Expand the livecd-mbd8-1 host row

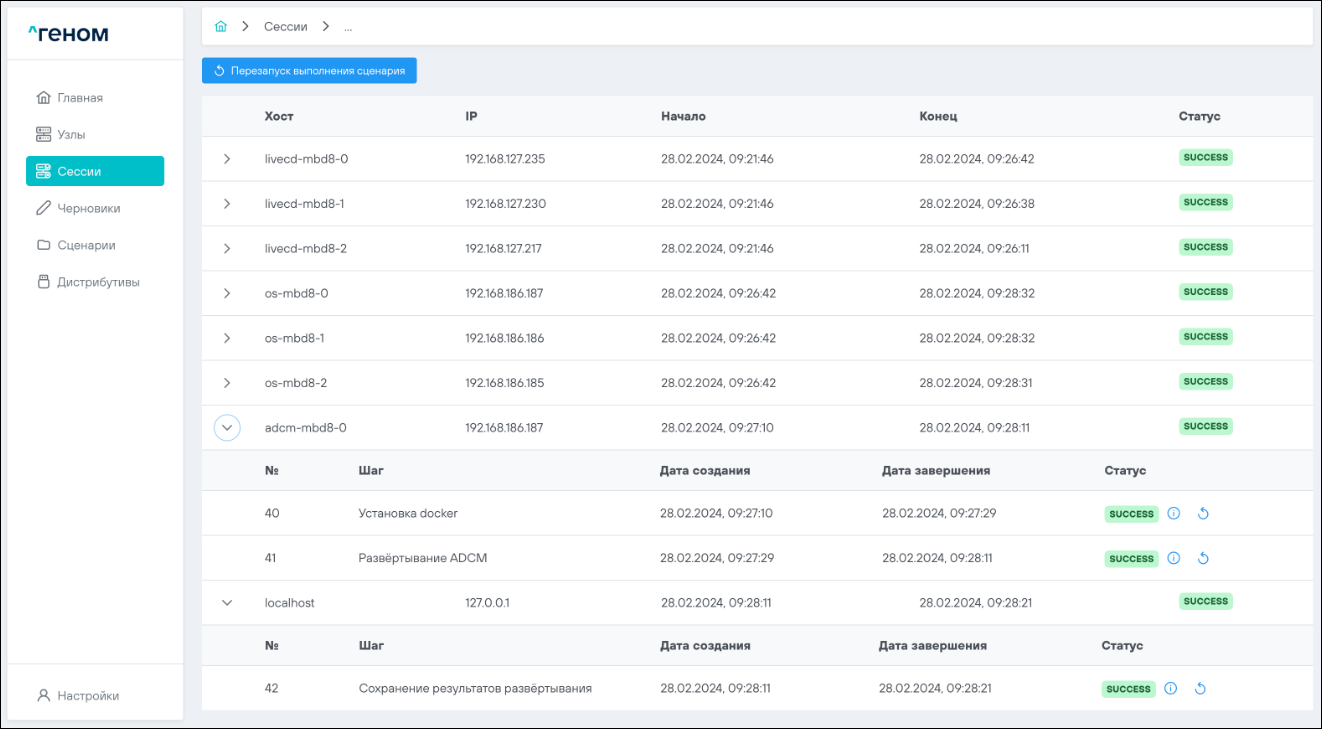click(227, 204)
